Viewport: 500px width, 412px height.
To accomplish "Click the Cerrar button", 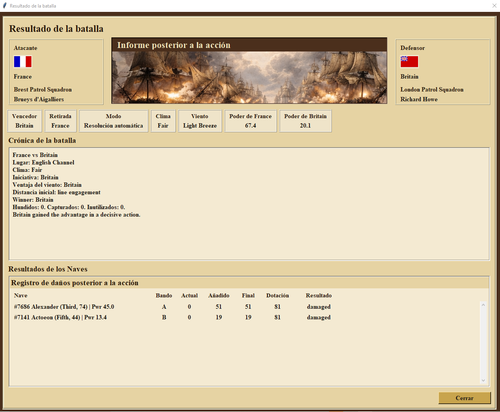I will tap(464, 398).
